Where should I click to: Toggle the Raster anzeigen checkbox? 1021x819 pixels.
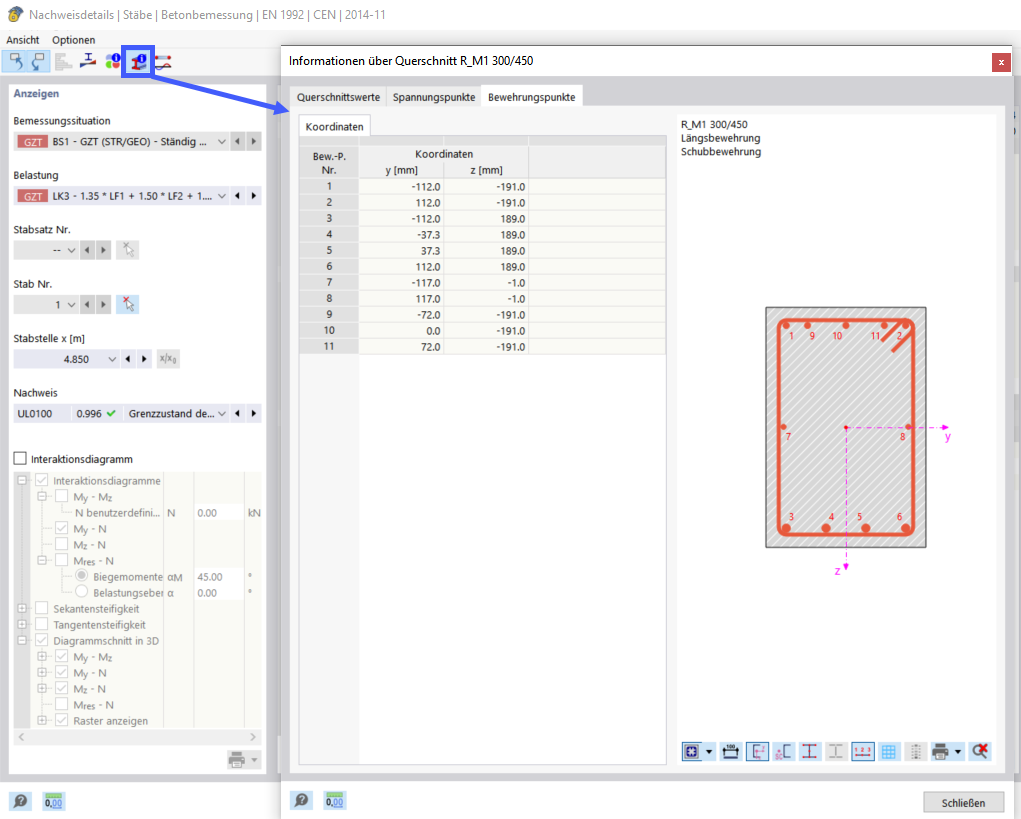[62, 720]
